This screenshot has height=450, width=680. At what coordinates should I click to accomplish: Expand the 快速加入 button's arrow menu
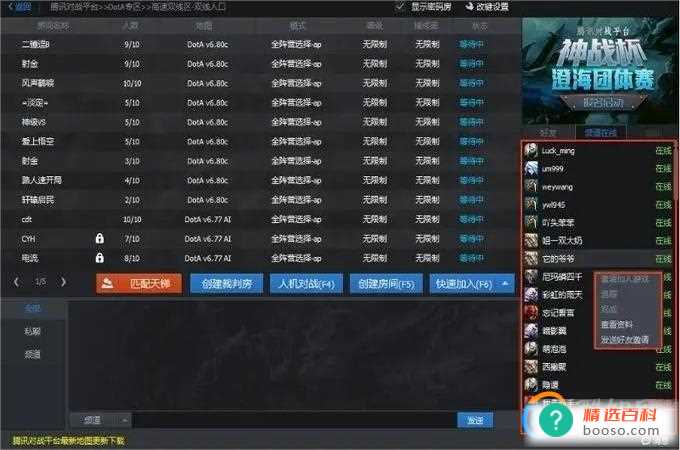click(505, 284)
